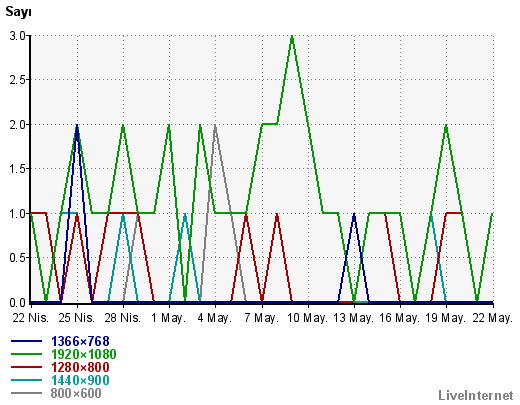The height and width of the screenshot is (405, 520).
Task: Select the 1920×1080 legend label
Action: coord(84,354)
